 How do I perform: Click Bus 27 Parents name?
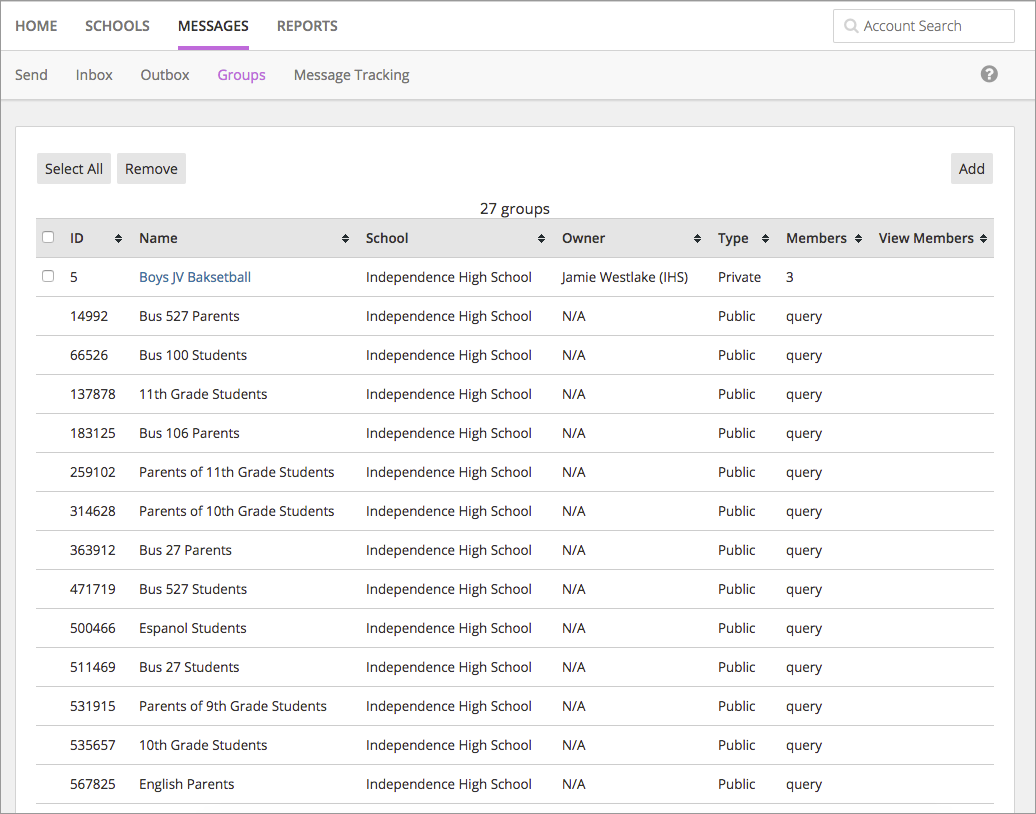point(185,550)
